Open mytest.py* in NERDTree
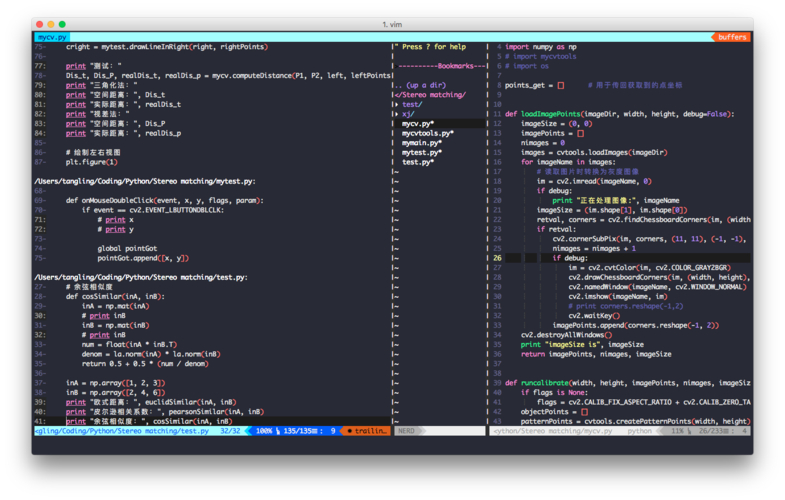The image size is (785, 500). [422, 152]
